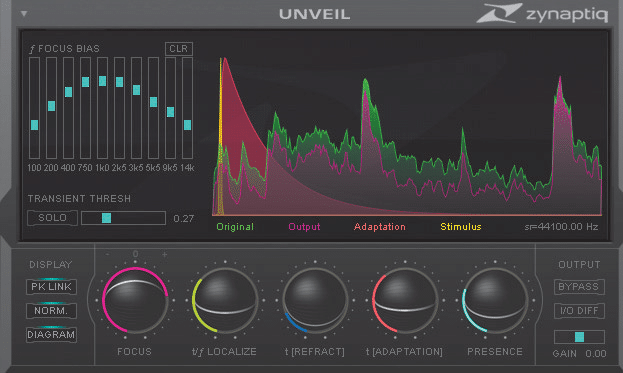The image size is (623, 373).
Task: Toggle the NORM. display option
Action: 51,311
